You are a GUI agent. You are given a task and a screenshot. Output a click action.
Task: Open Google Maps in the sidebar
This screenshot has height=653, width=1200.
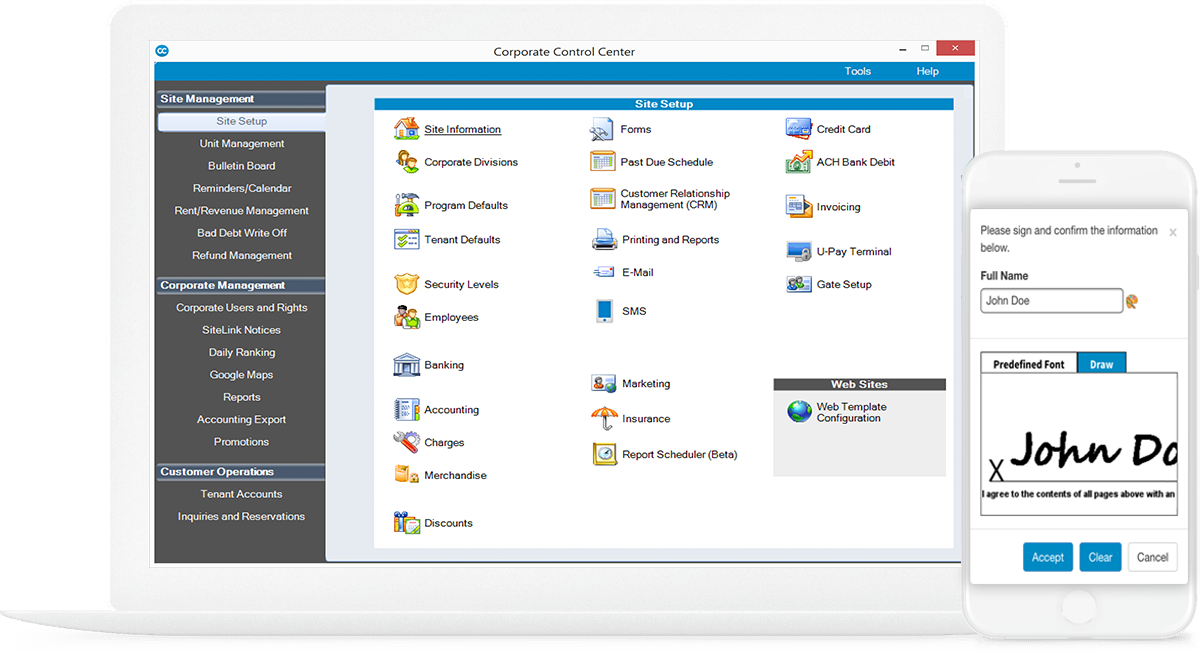[242, 375]
